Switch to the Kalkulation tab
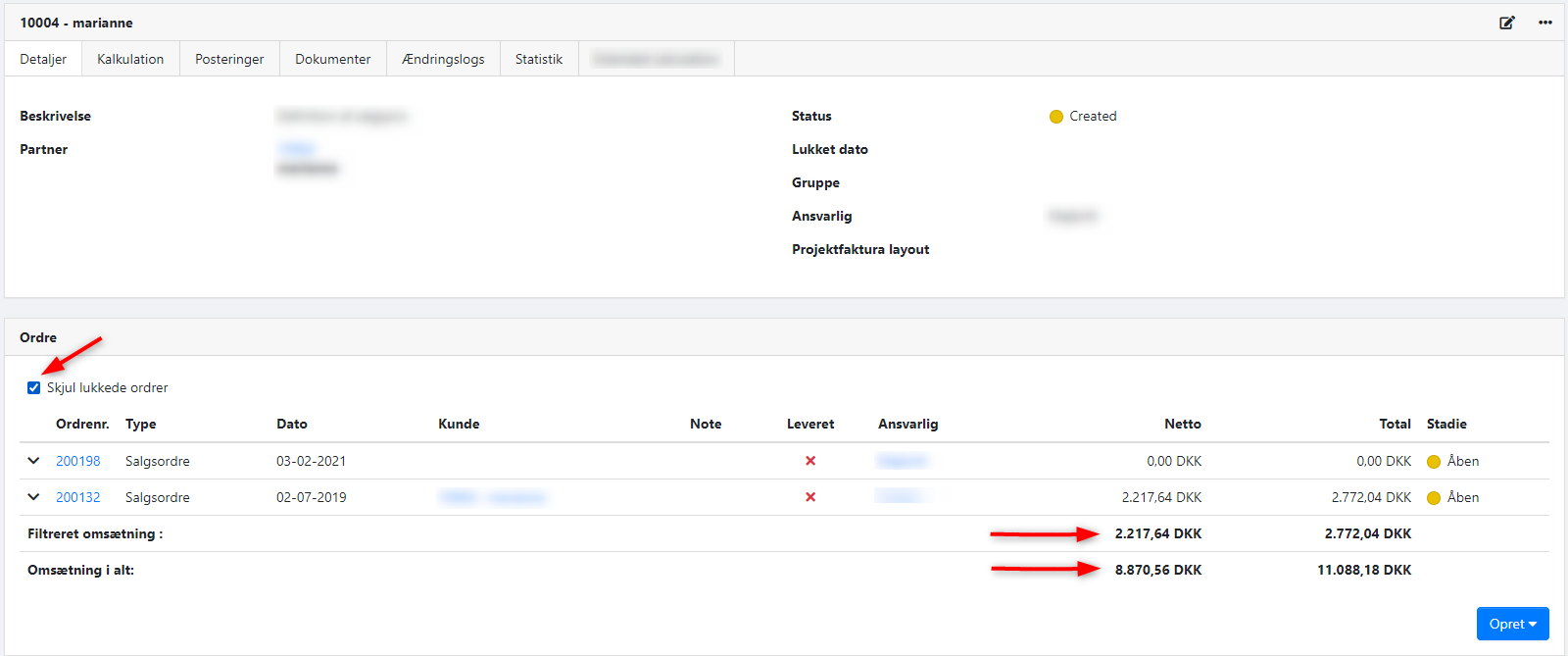This screenshot has width=1568, height=656. pyautogui.click(x=130, y=59)
